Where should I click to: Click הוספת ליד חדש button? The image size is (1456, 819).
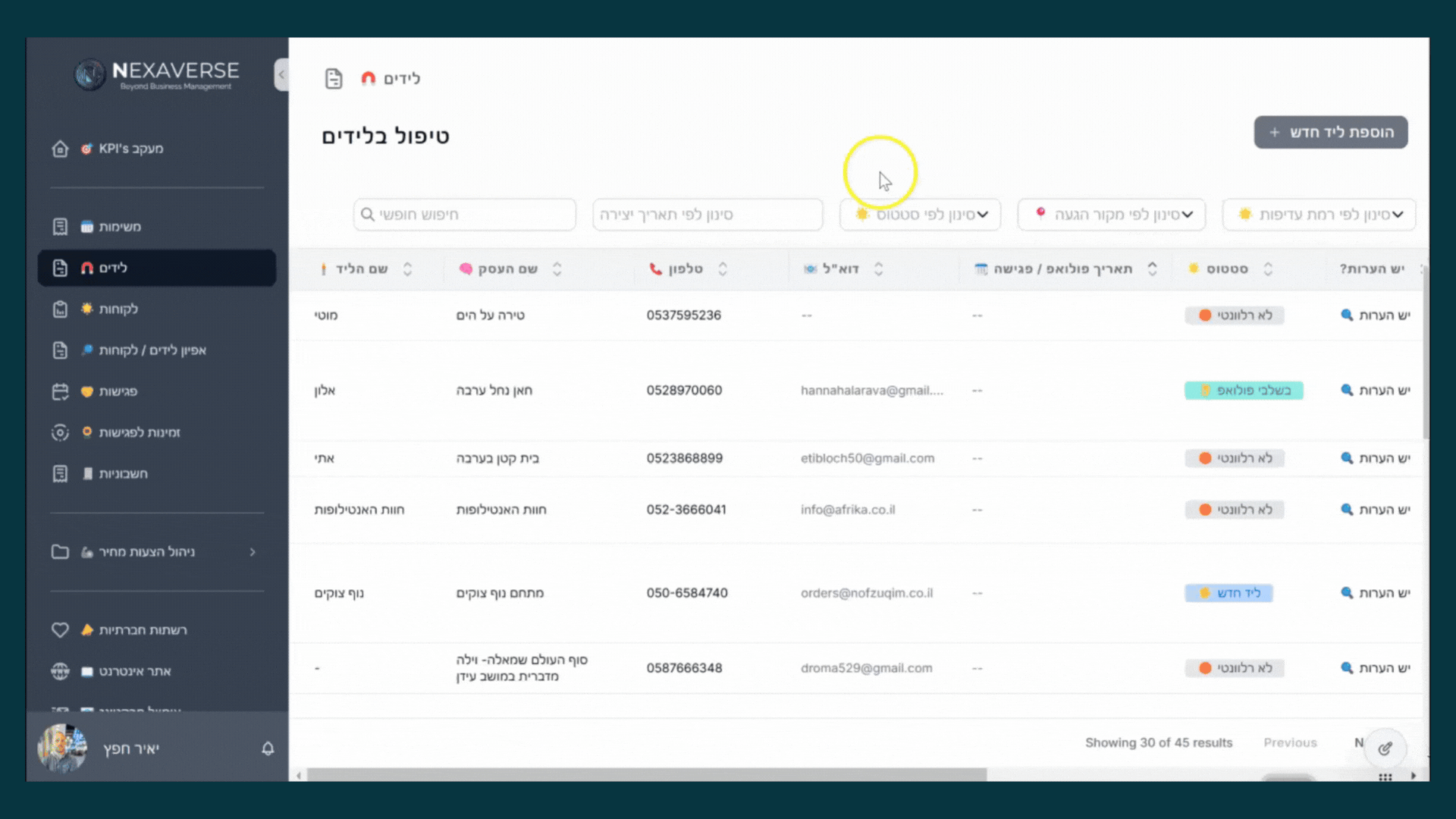tap(1330, 132)
